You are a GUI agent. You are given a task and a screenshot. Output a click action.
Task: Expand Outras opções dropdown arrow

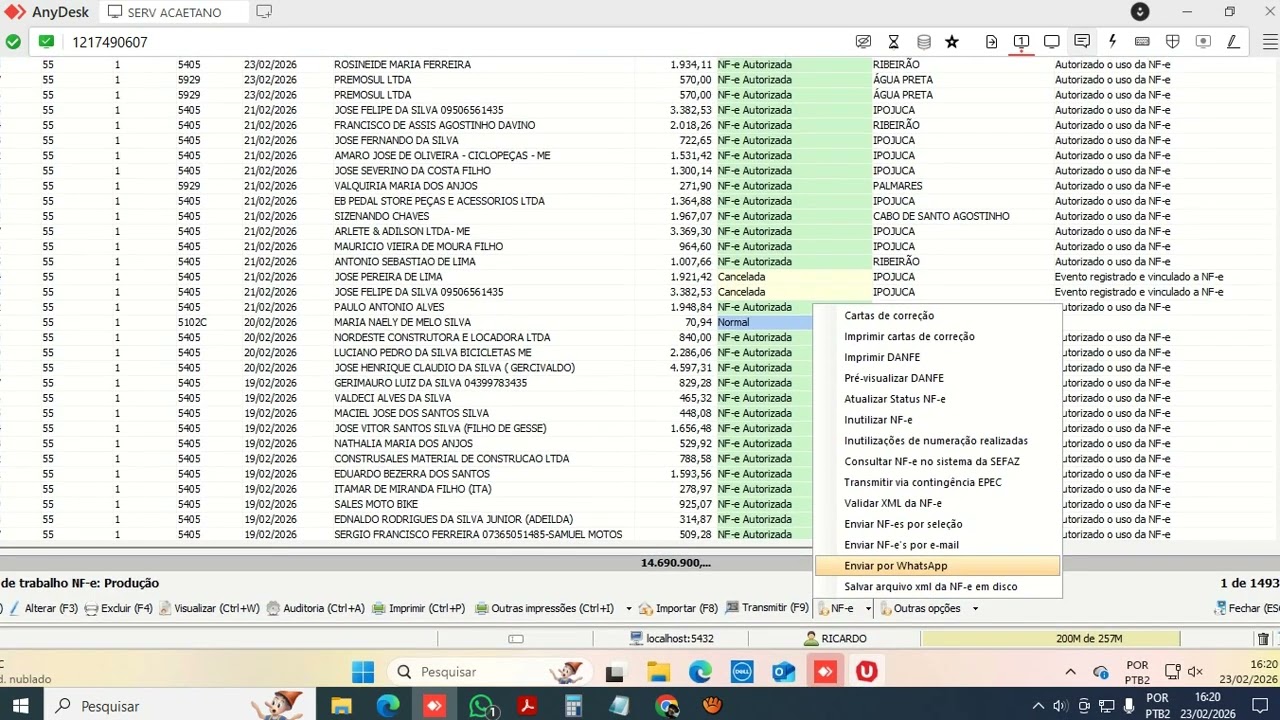pyautogui.click(x=975, y=609)
